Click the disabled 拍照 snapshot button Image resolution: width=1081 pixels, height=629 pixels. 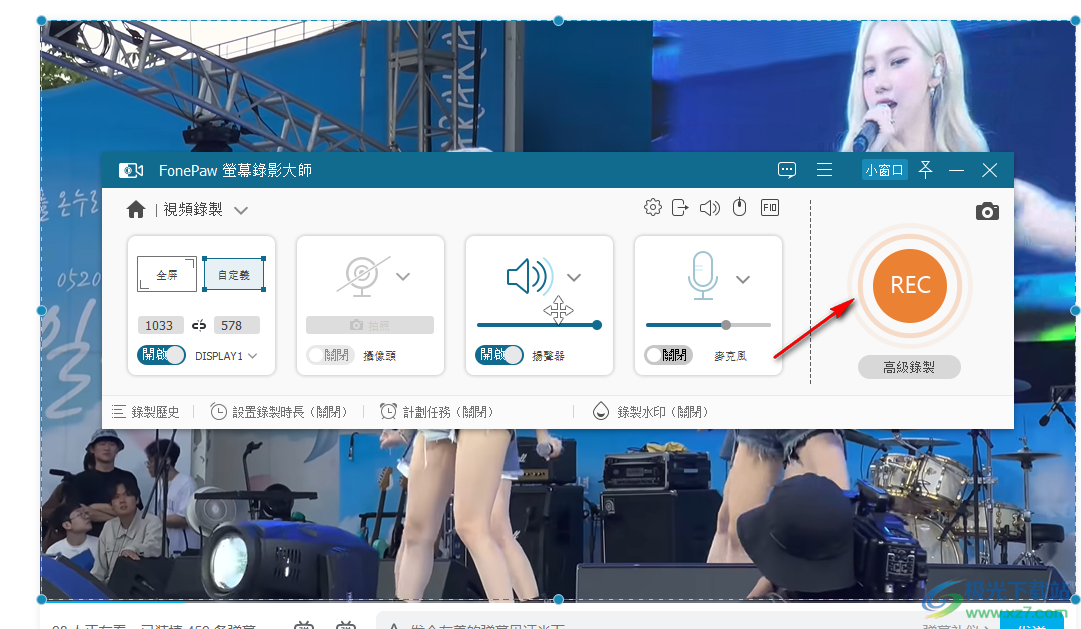[370, 325]
